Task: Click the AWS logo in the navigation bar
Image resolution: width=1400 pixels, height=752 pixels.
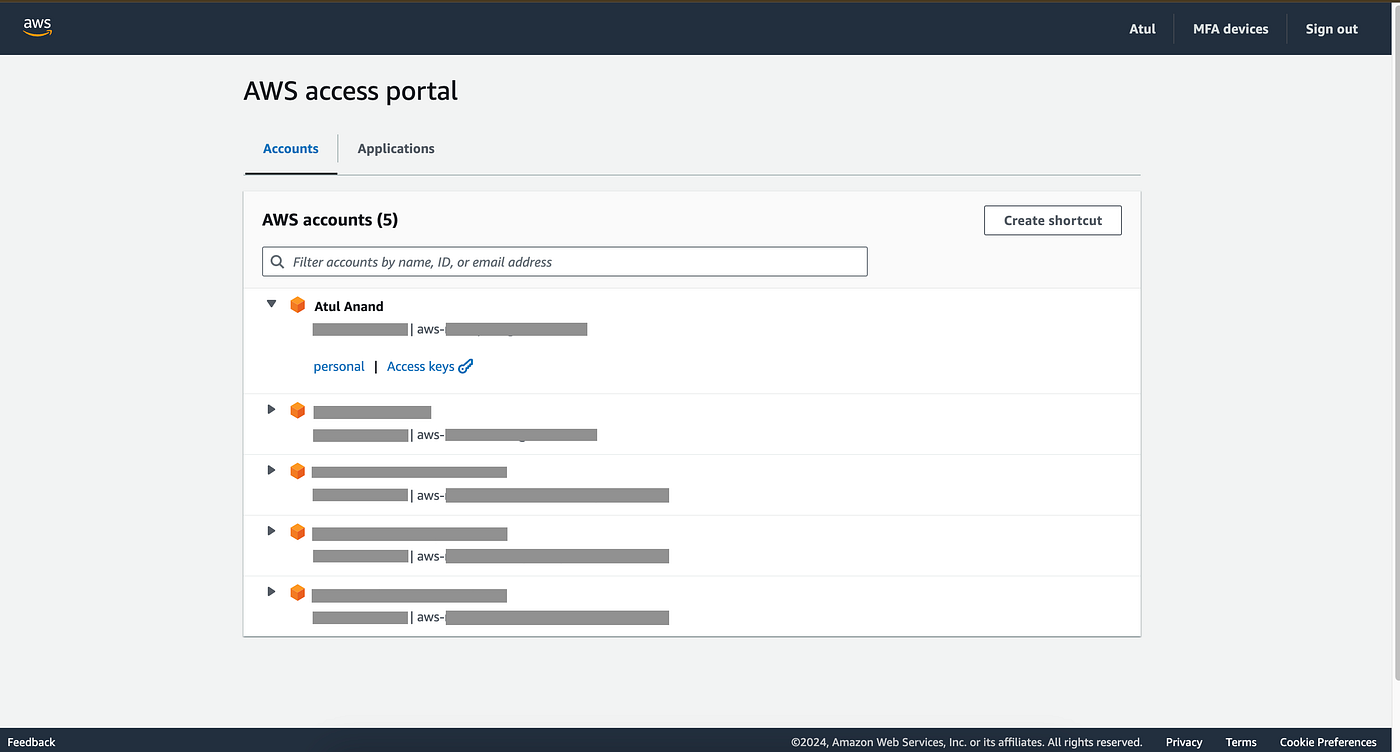Action: [36, 27]
